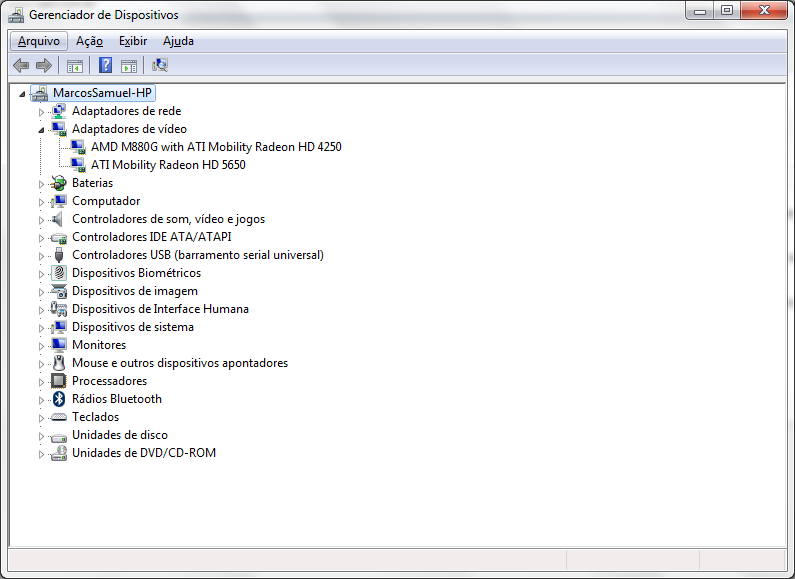The height and width of the screenshot is (579, 795).
Task: Expand the Processadores node
Action: click(41, 382)
